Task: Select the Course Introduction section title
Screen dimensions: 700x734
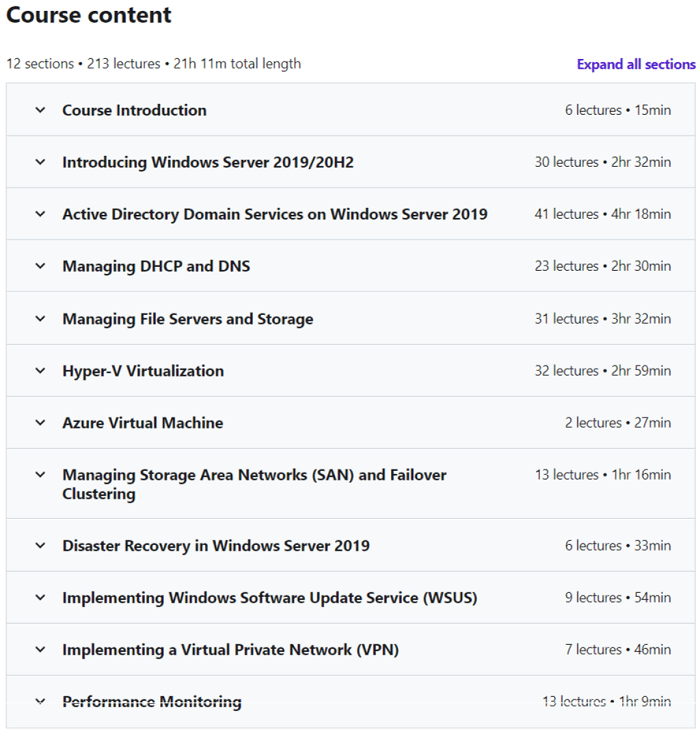Action: [x=134, y=110]
